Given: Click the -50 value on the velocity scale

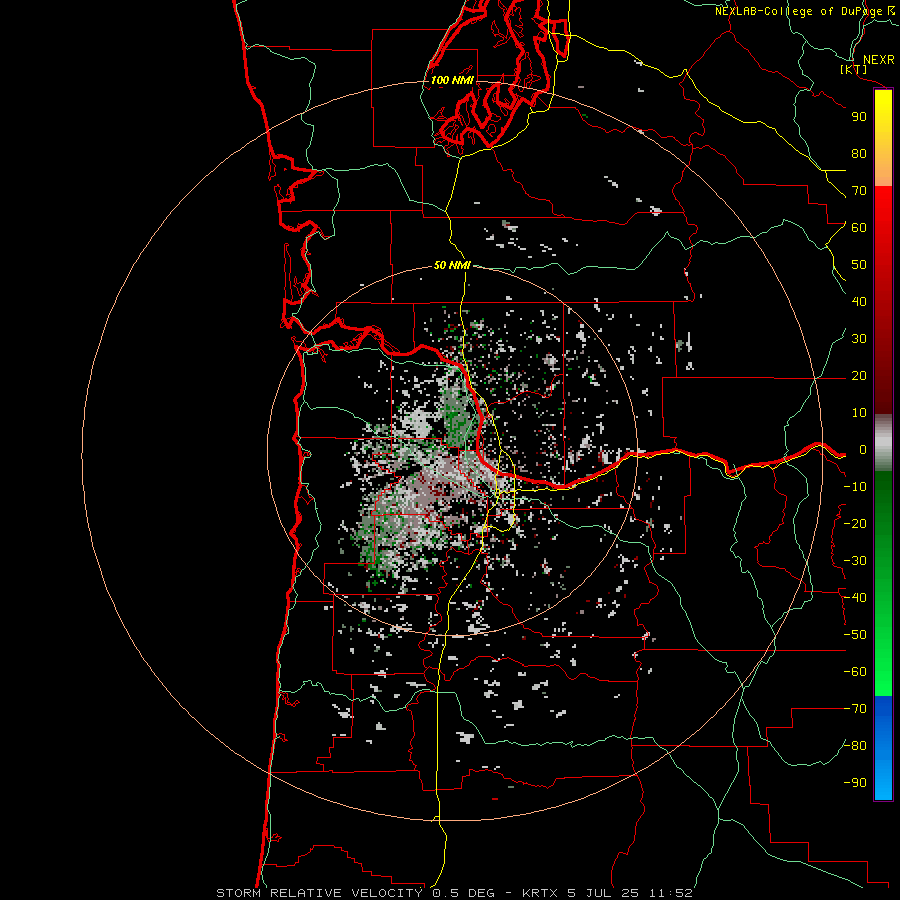Looking at the screenshot, I should click(855, 635).
